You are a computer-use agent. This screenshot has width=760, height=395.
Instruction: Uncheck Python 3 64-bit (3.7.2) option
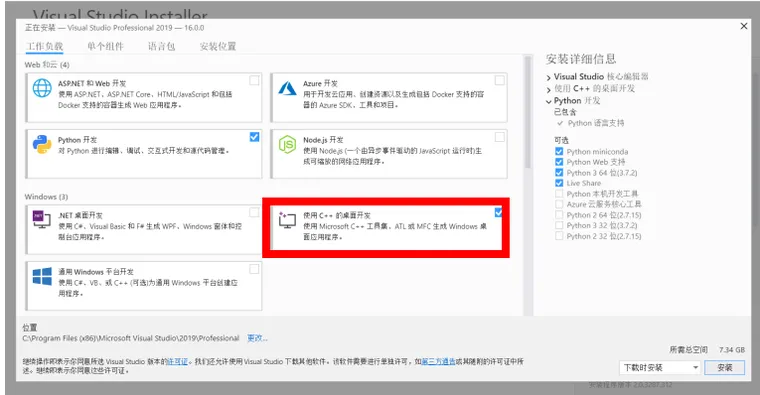click(x=559, y=173)
